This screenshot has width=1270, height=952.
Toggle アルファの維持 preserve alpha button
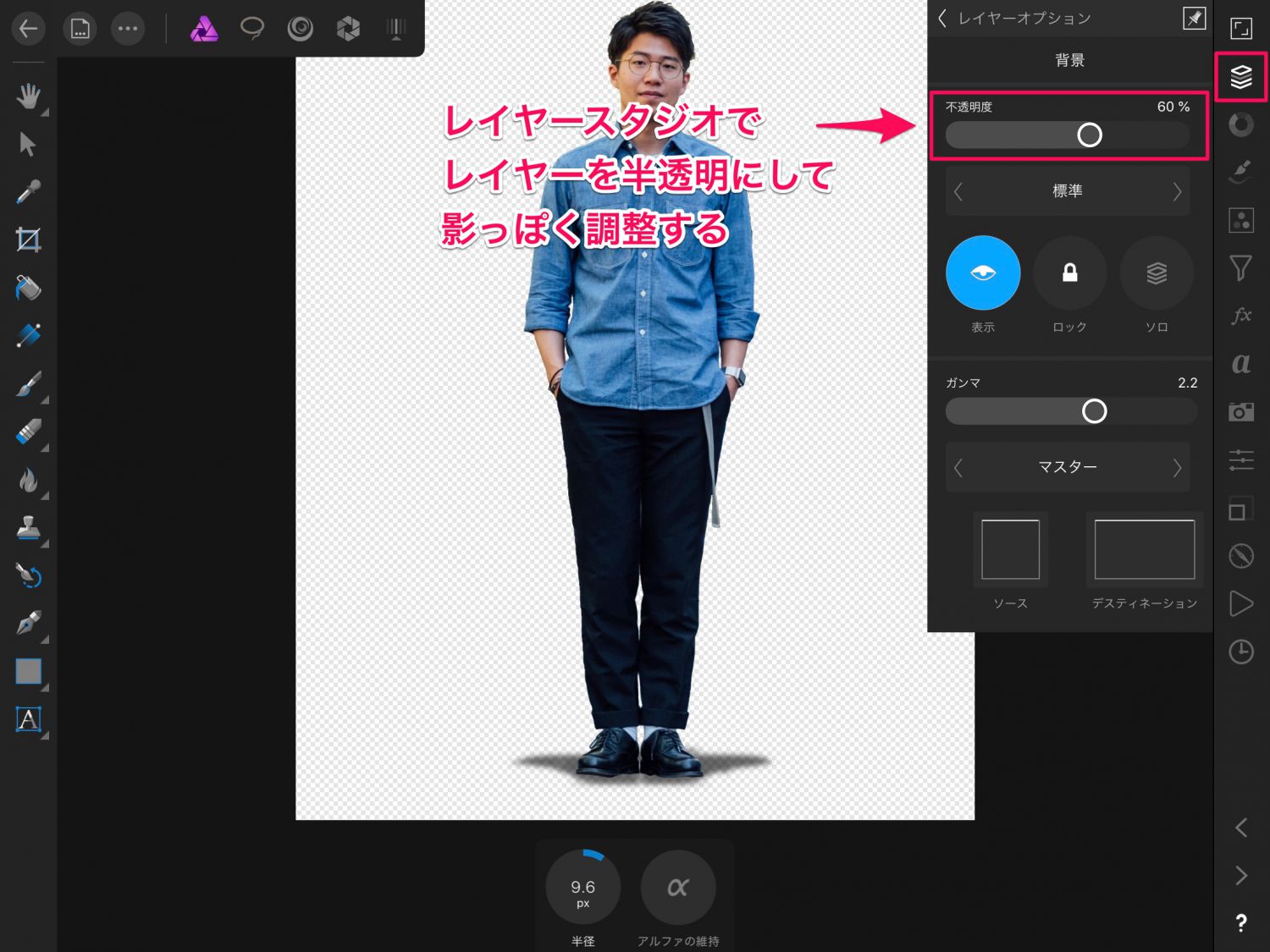coord(677,888)
